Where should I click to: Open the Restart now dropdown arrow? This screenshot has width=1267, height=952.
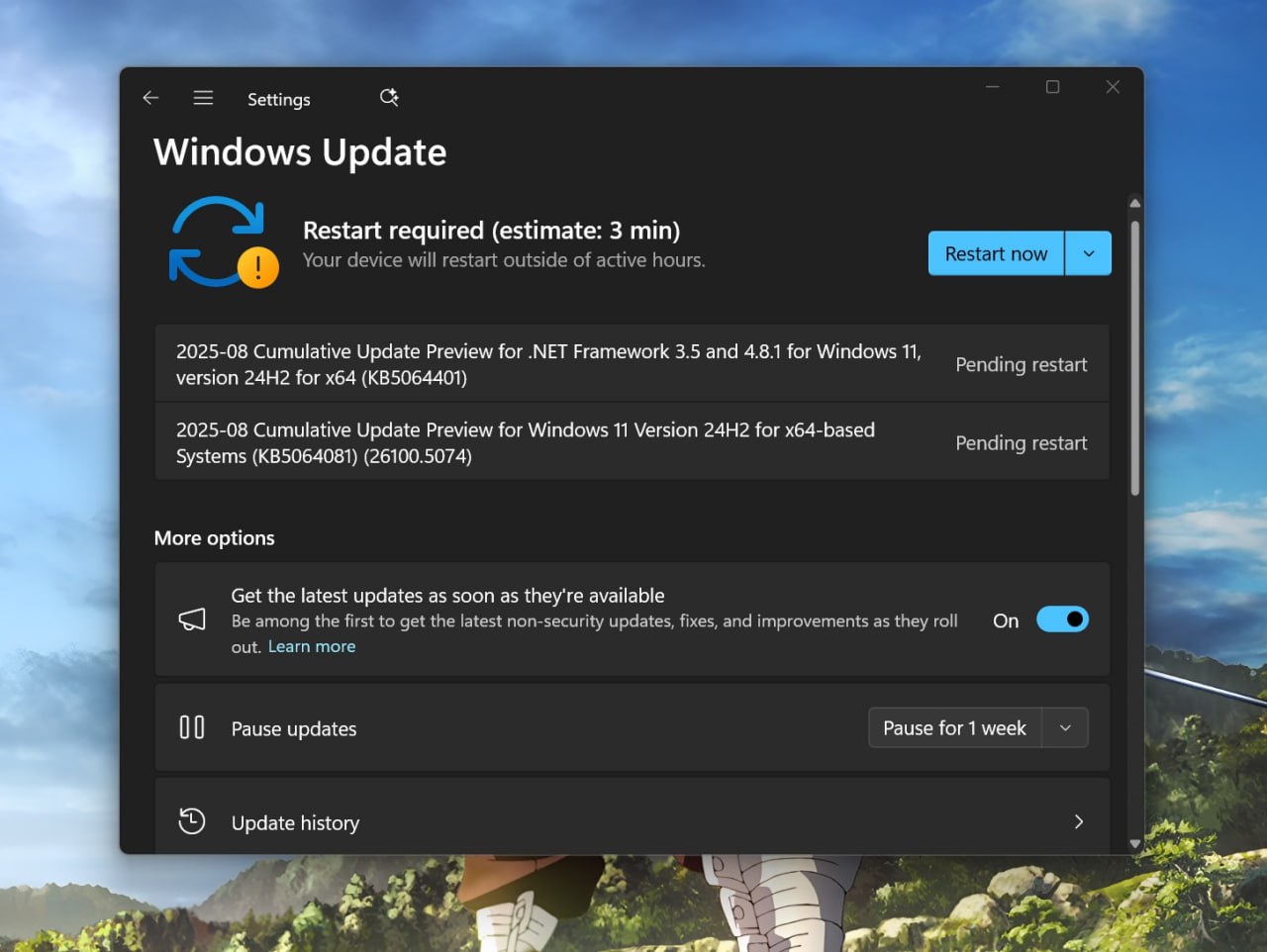pos(1088,253)
